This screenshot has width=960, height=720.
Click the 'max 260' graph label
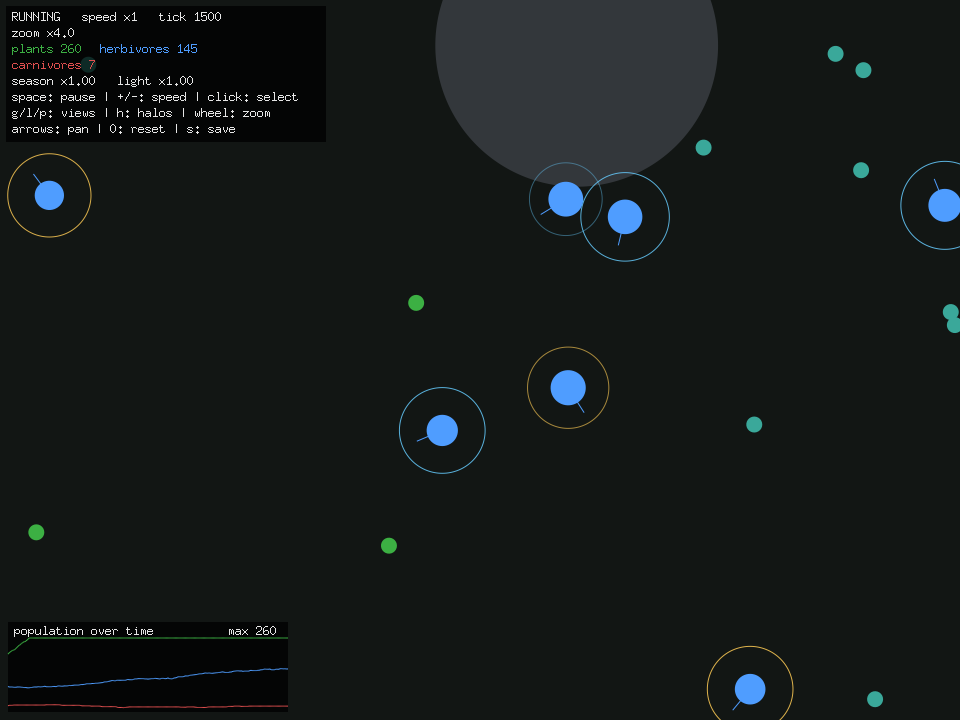252,631
